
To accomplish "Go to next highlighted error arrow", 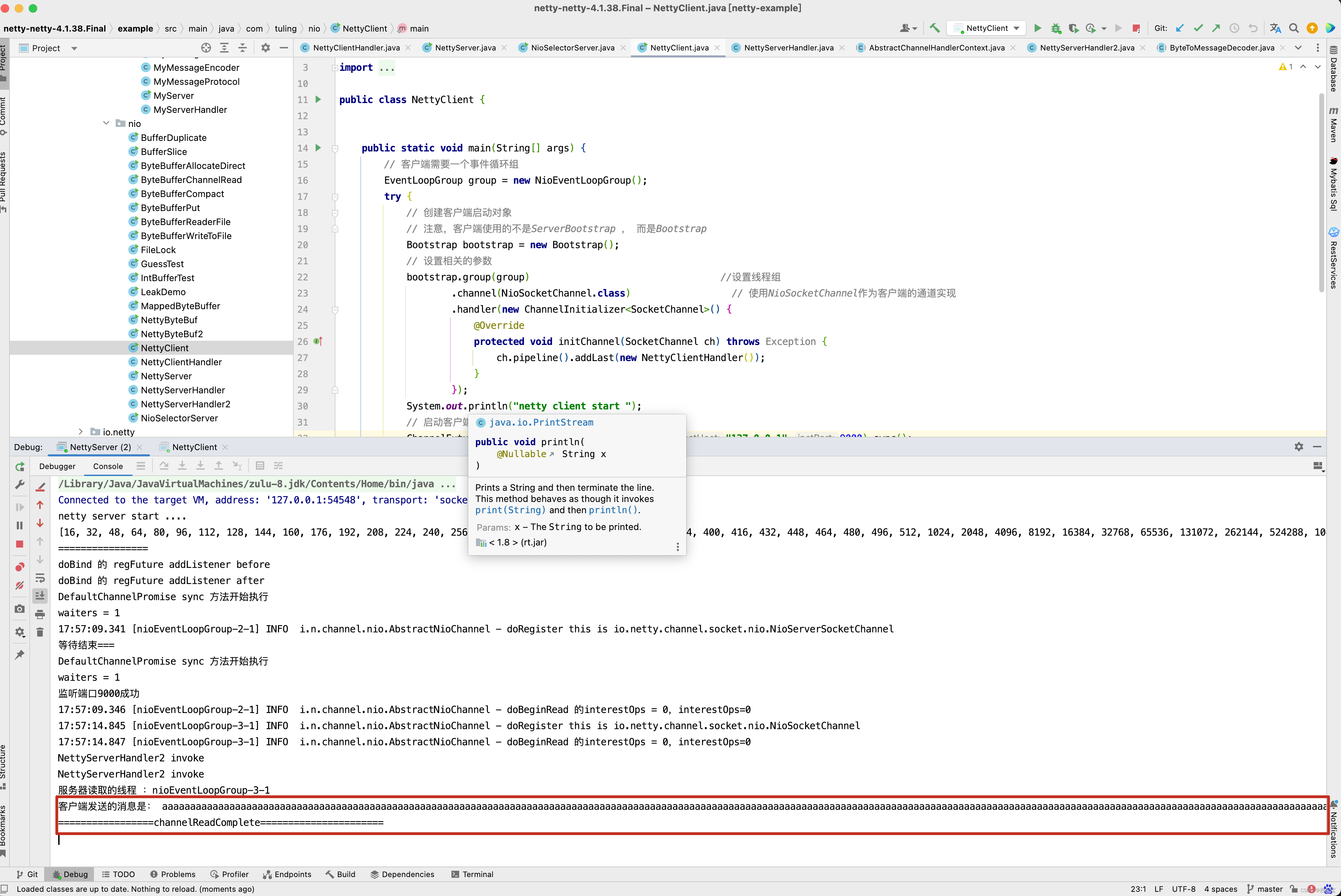I will coord(1318,67).
